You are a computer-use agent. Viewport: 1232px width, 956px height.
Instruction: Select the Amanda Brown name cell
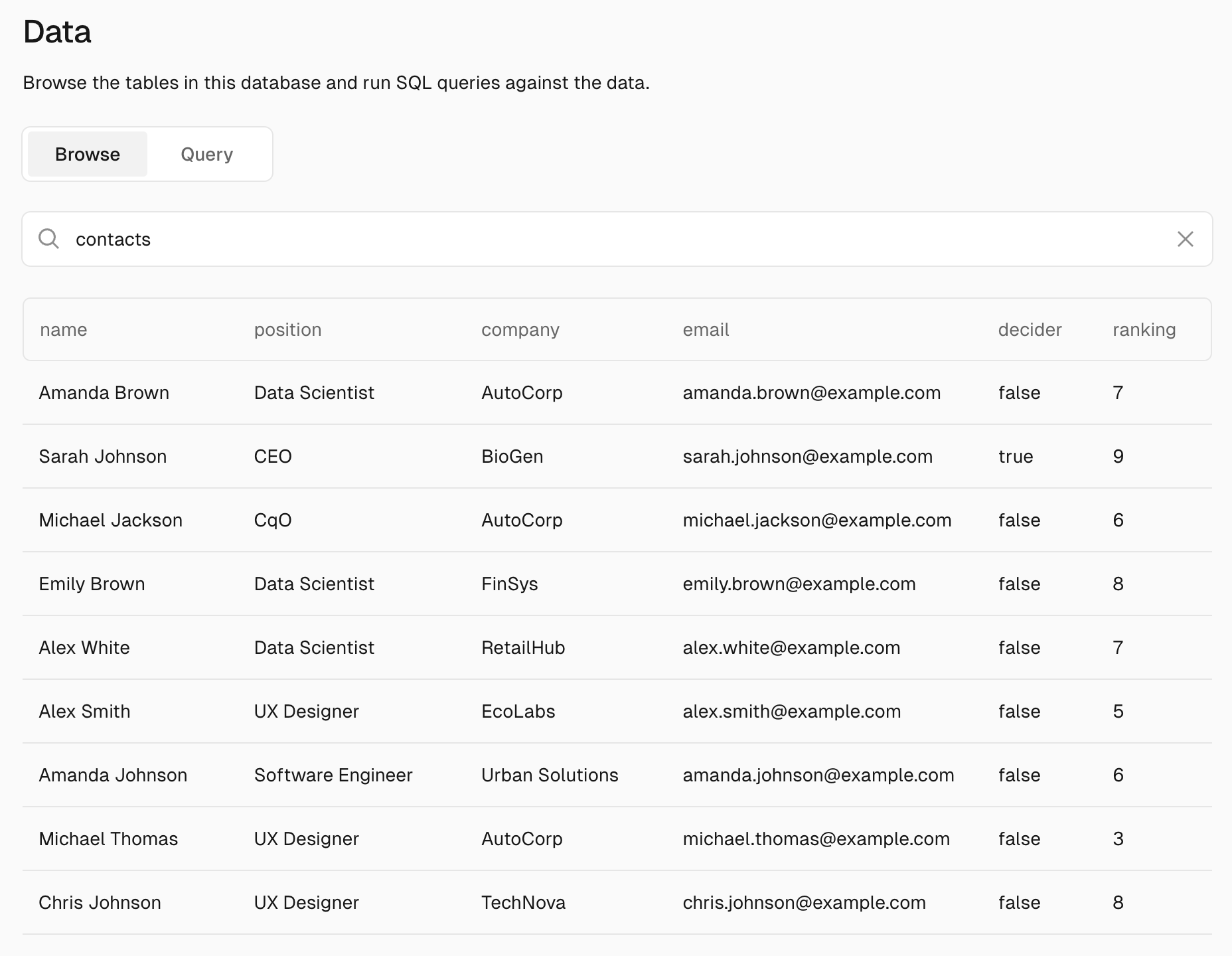[104, 393]
